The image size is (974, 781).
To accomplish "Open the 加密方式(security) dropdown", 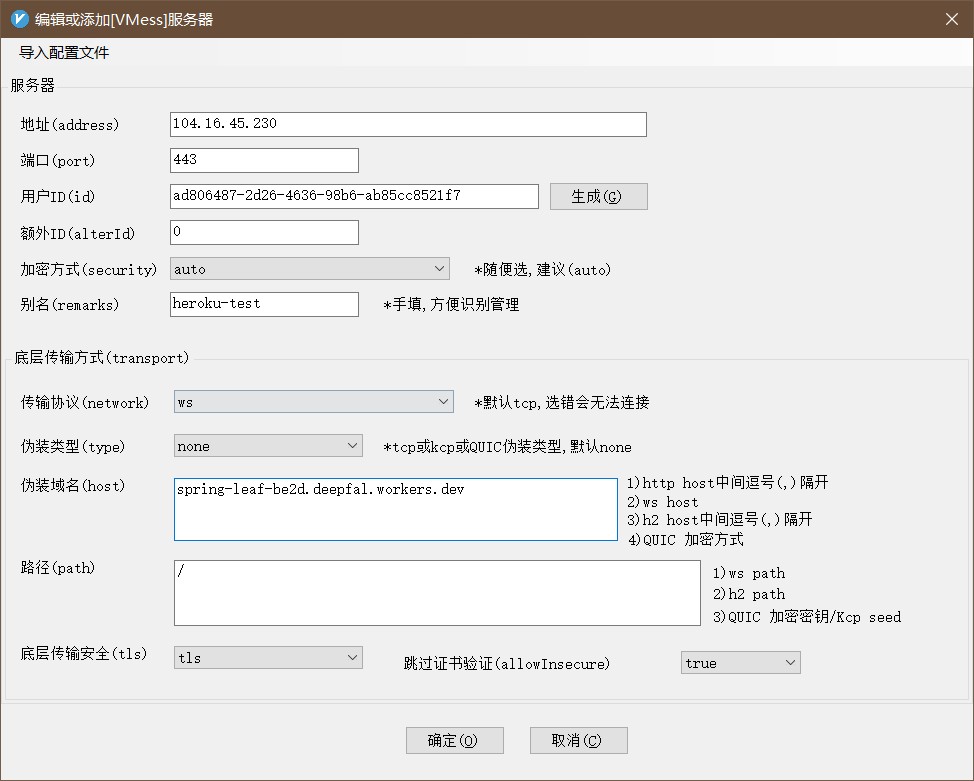I will 309,269.
